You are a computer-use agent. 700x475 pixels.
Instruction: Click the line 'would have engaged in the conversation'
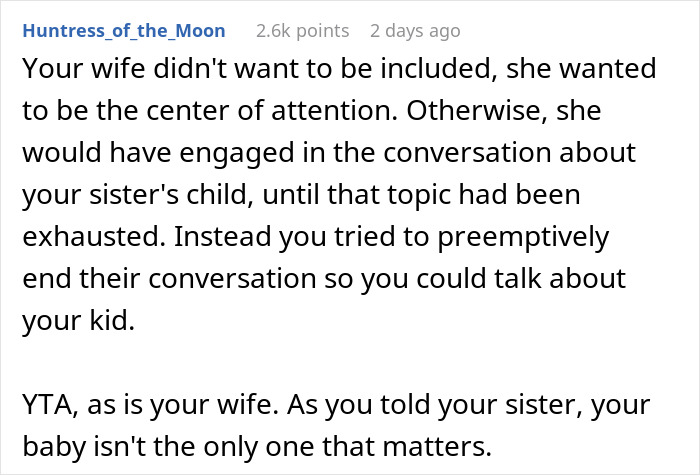coord(329,152)
